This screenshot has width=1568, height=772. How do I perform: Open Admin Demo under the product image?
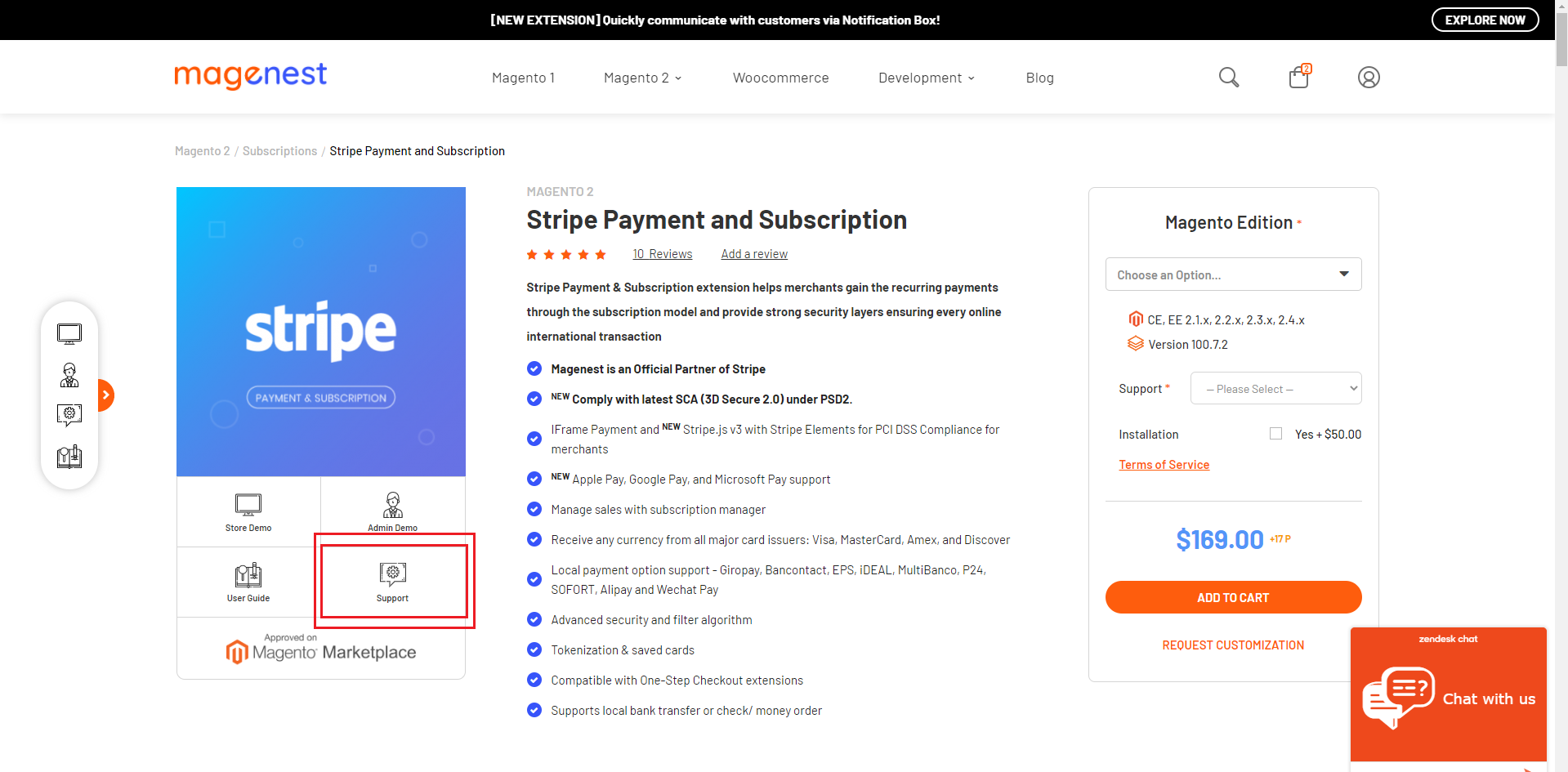[393, 512]
